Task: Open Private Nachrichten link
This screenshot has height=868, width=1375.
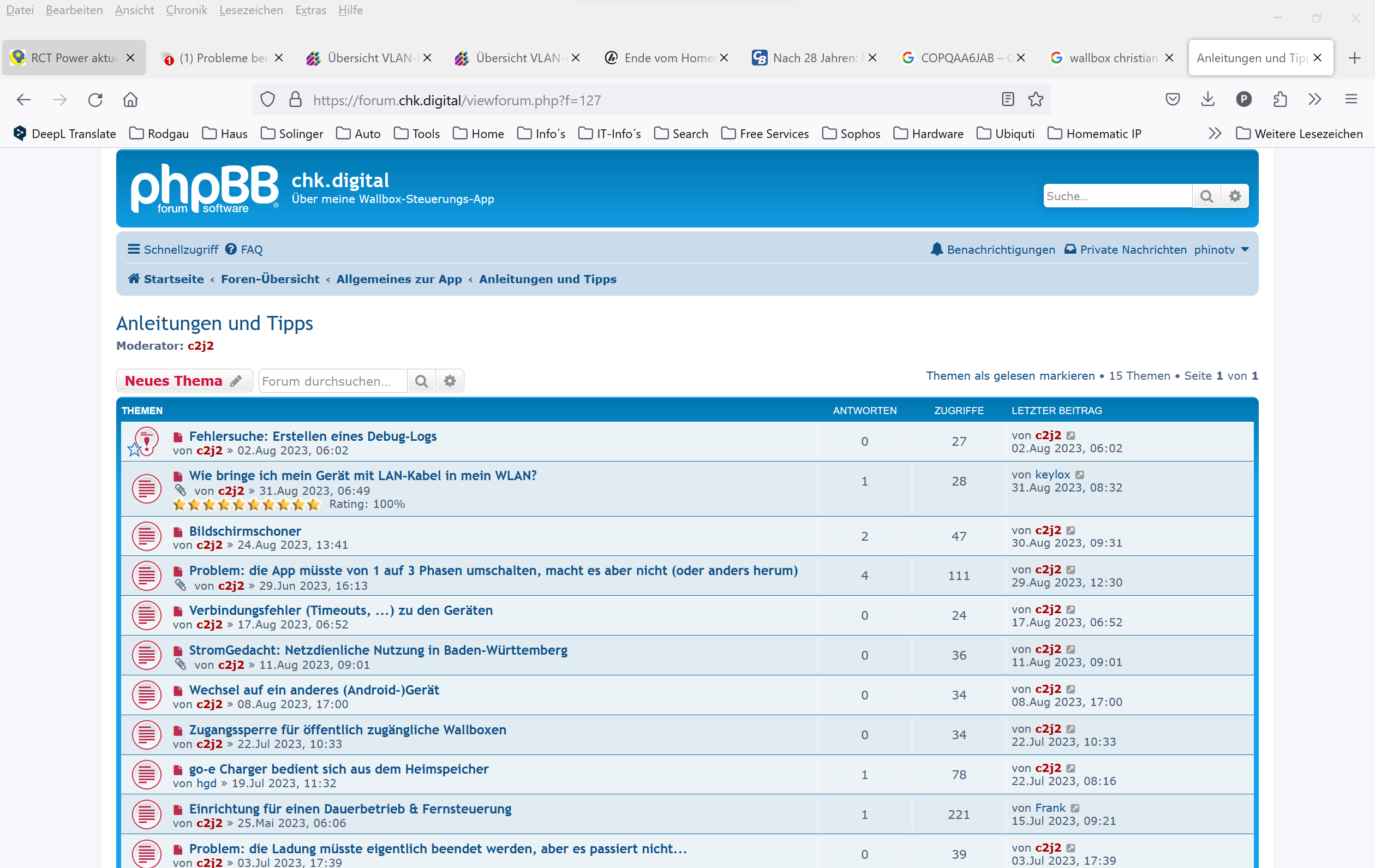Action: [1126, 249]
